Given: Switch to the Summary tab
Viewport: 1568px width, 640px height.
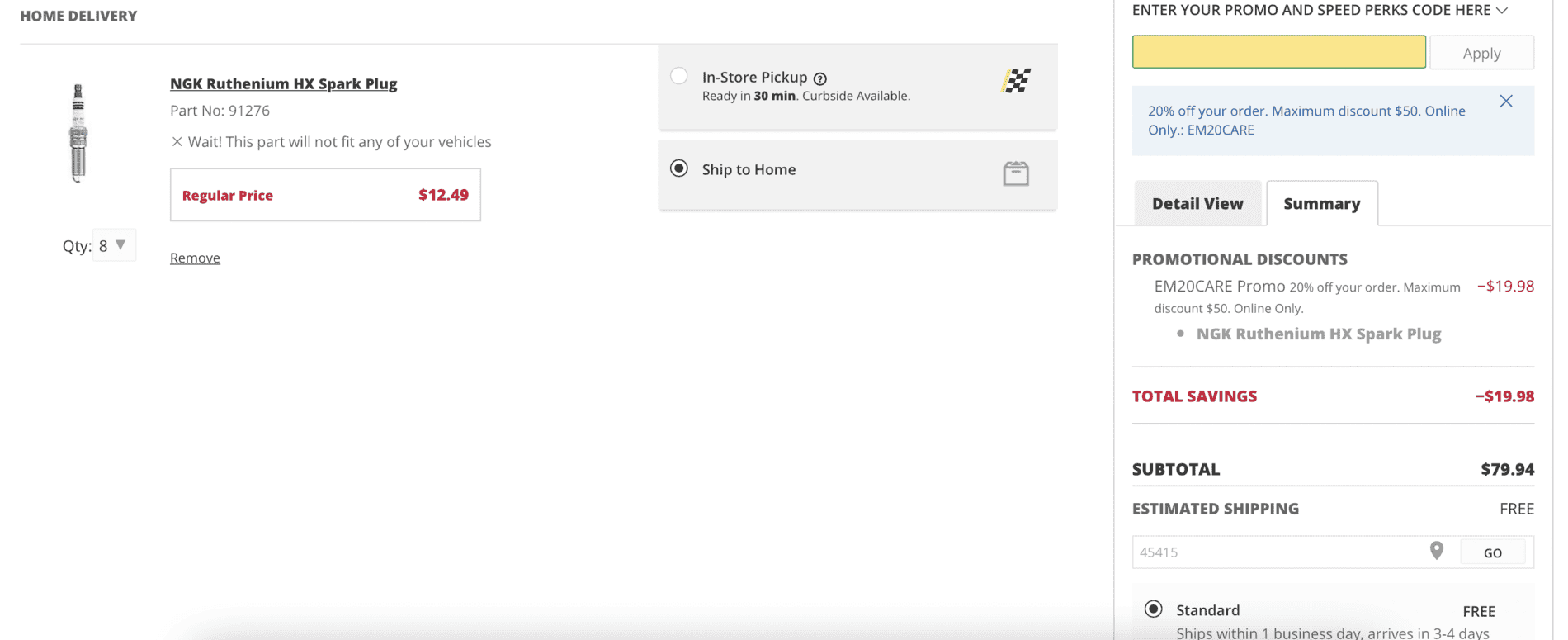Looking at the screenshot, I should [x=1322, y=203].
